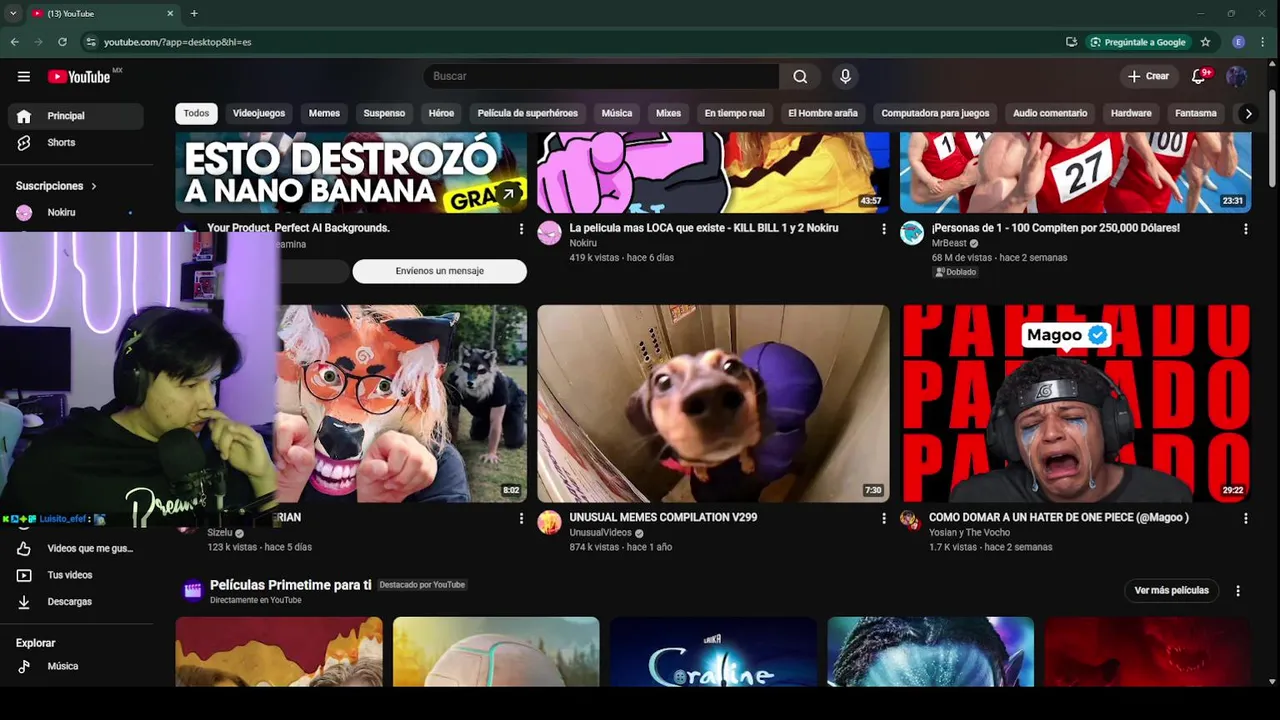
Task: Show more filter chips with right arrow
Action: (1248, 113)
